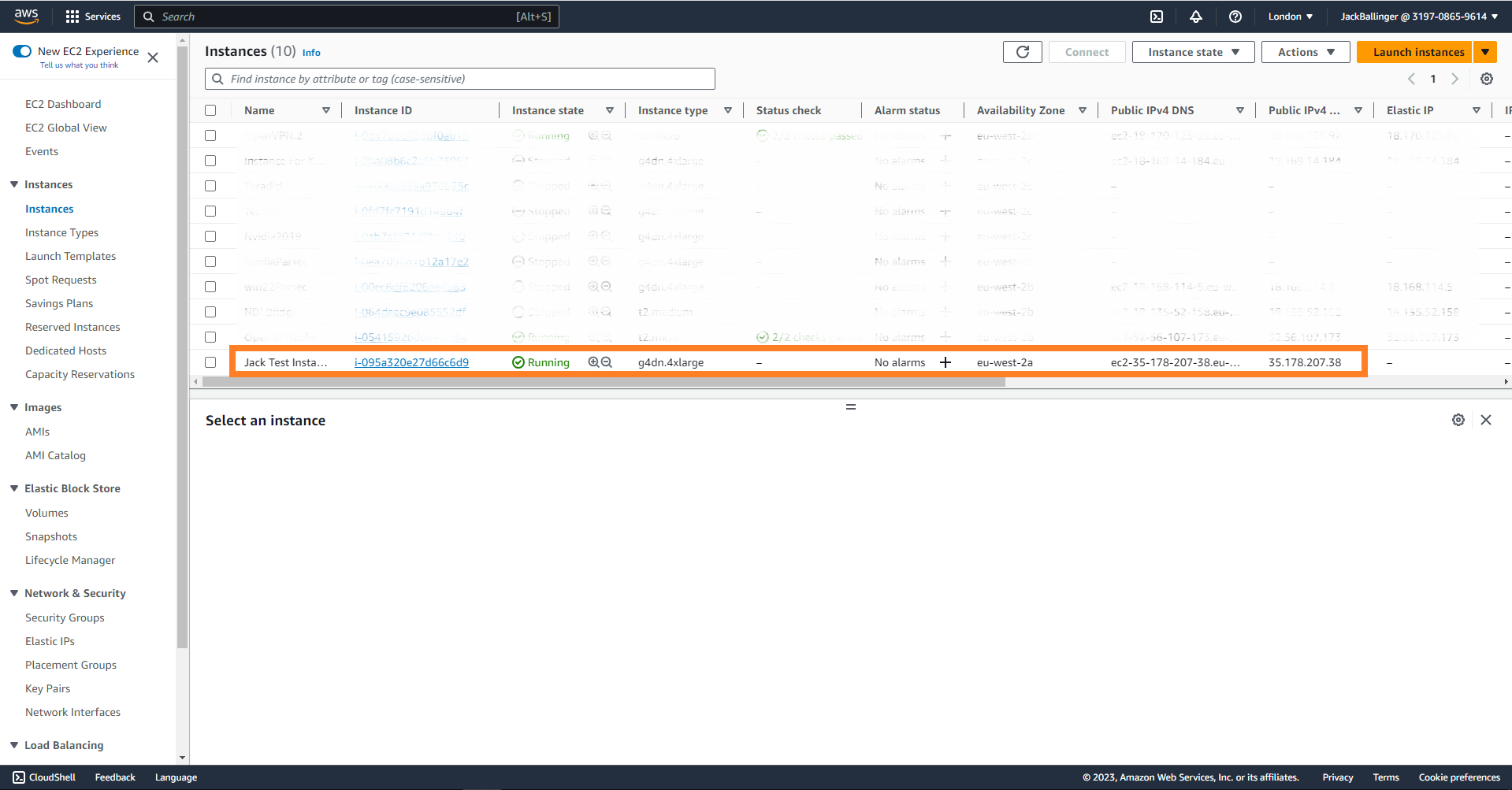The image size is (1512, 790).
Task: Close the instance details panel
Action: pyautogui.click(x=1485, y=420)
